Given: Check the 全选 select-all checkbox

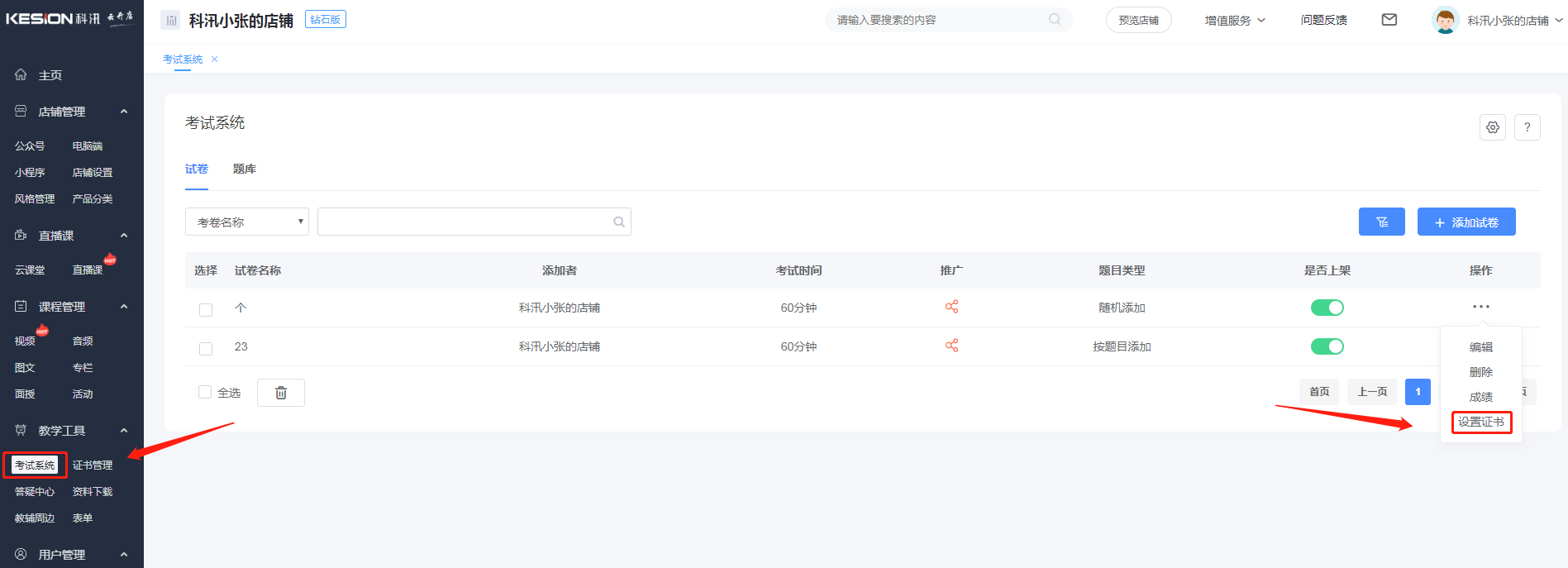Looking at the screenshot, I should [x=205, y=392].
